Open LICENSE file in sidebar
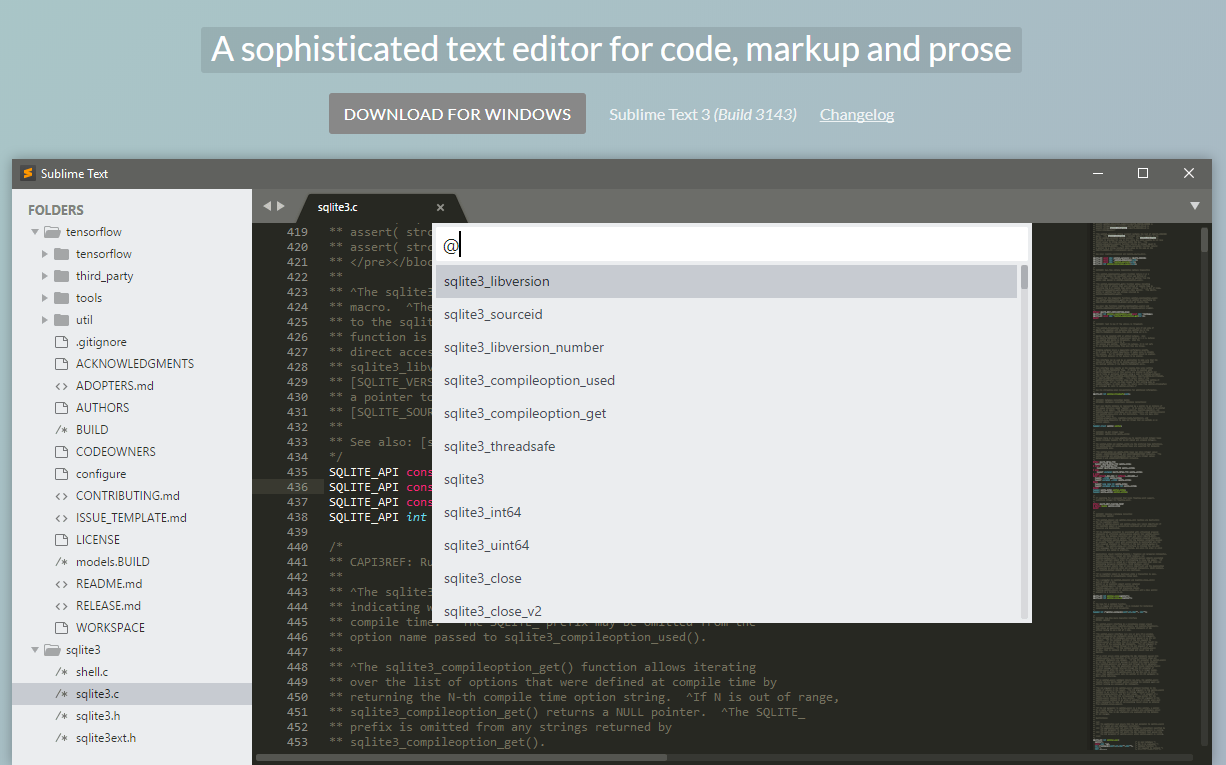 click(98, 540)
